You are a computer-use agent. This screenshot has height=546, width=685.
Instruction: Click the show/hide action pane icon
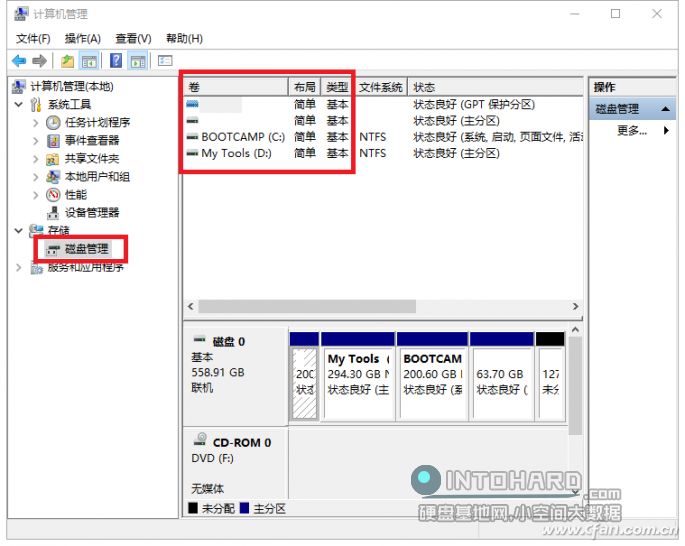138,61
